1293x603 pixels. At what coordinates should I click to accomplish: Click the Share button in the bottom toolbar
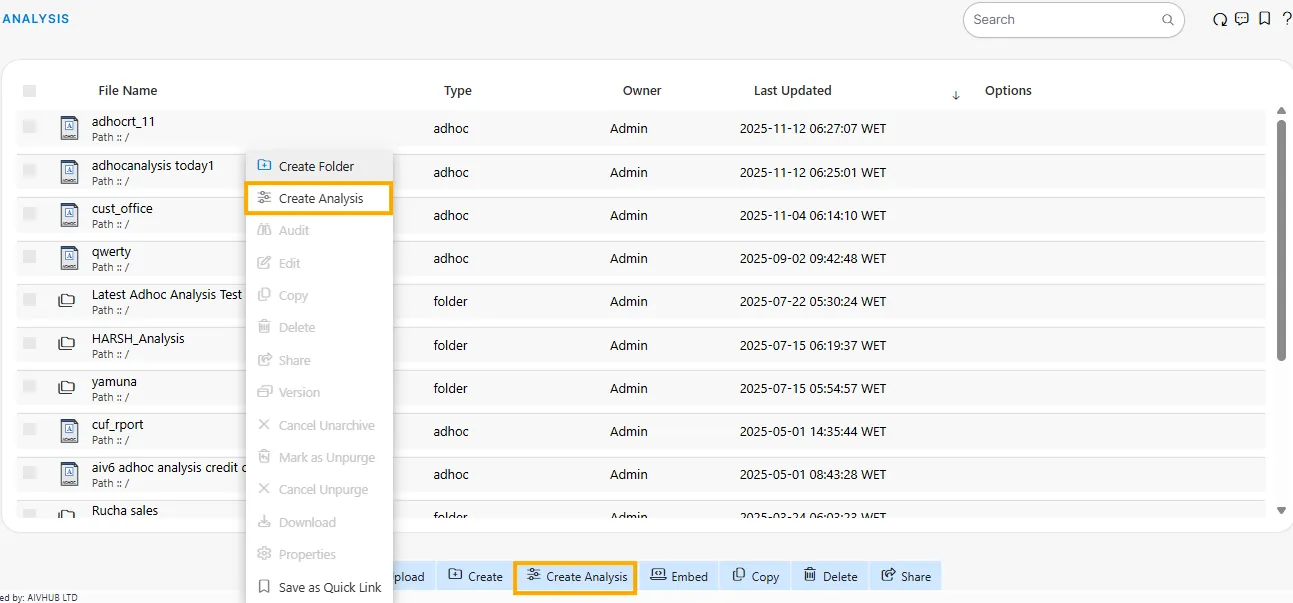(906, 576)
